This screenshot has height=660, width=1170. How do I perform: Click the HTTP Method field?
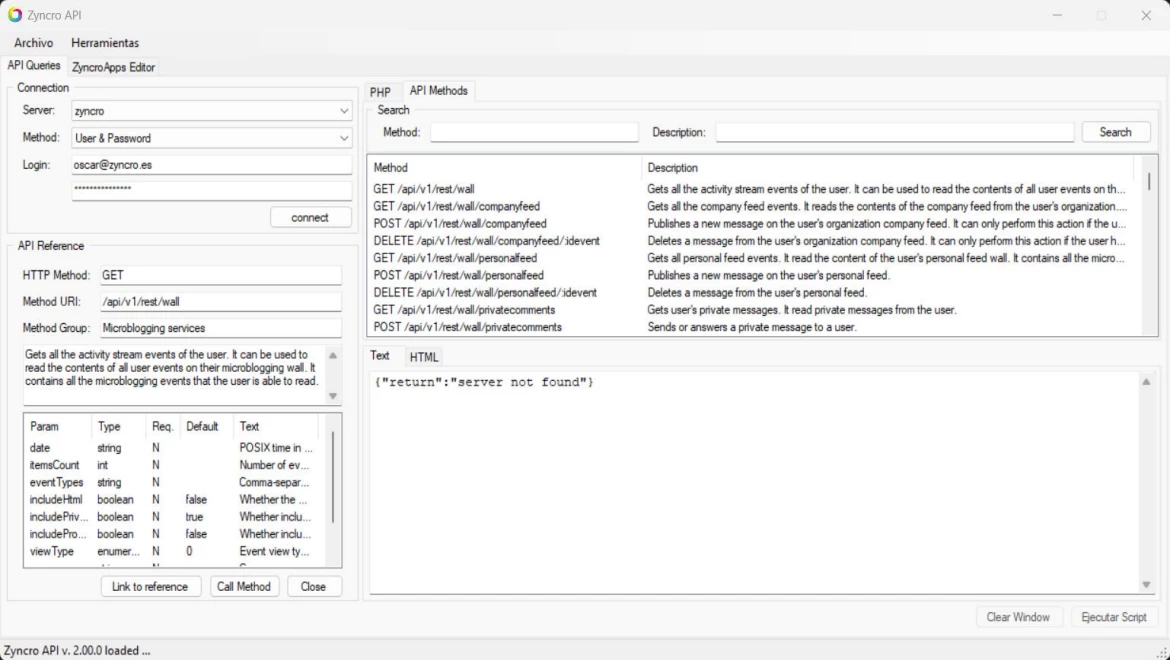pyautogui.click(x=221, y=275)
